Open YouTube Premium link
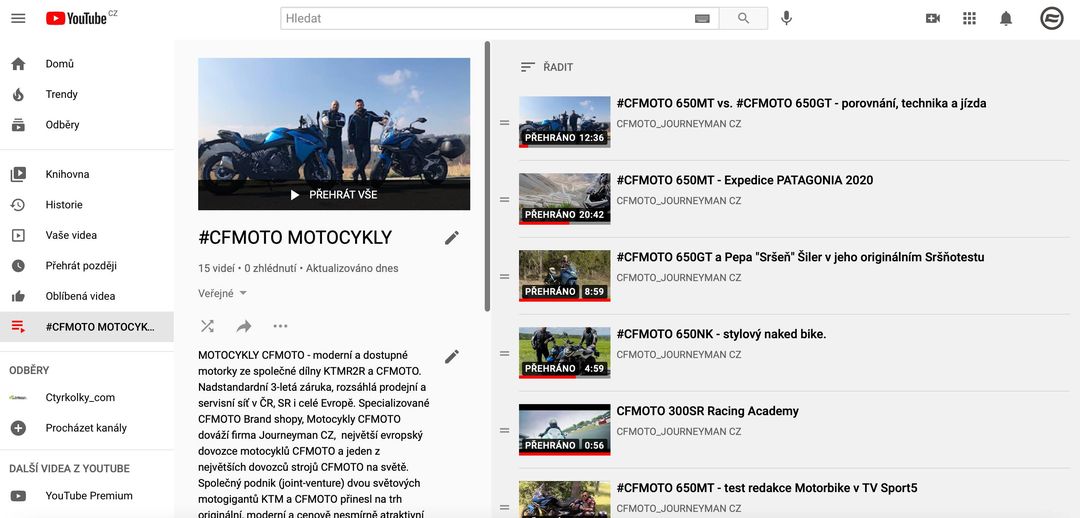 point(87,495)
